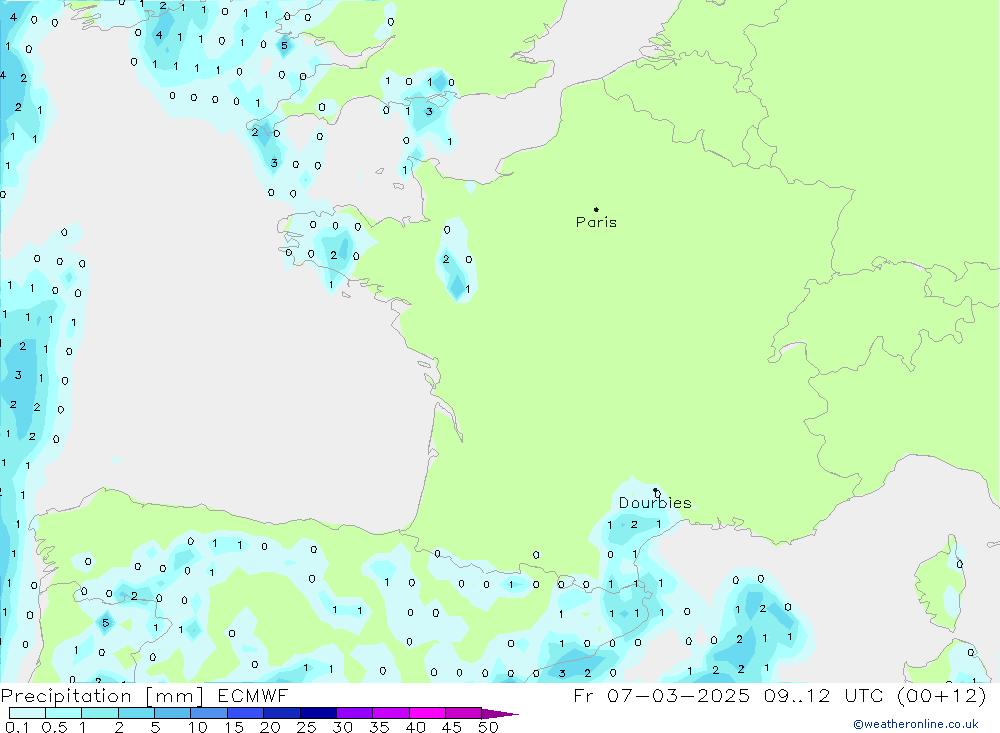Click the legend value 45

(x=452, y=727)
